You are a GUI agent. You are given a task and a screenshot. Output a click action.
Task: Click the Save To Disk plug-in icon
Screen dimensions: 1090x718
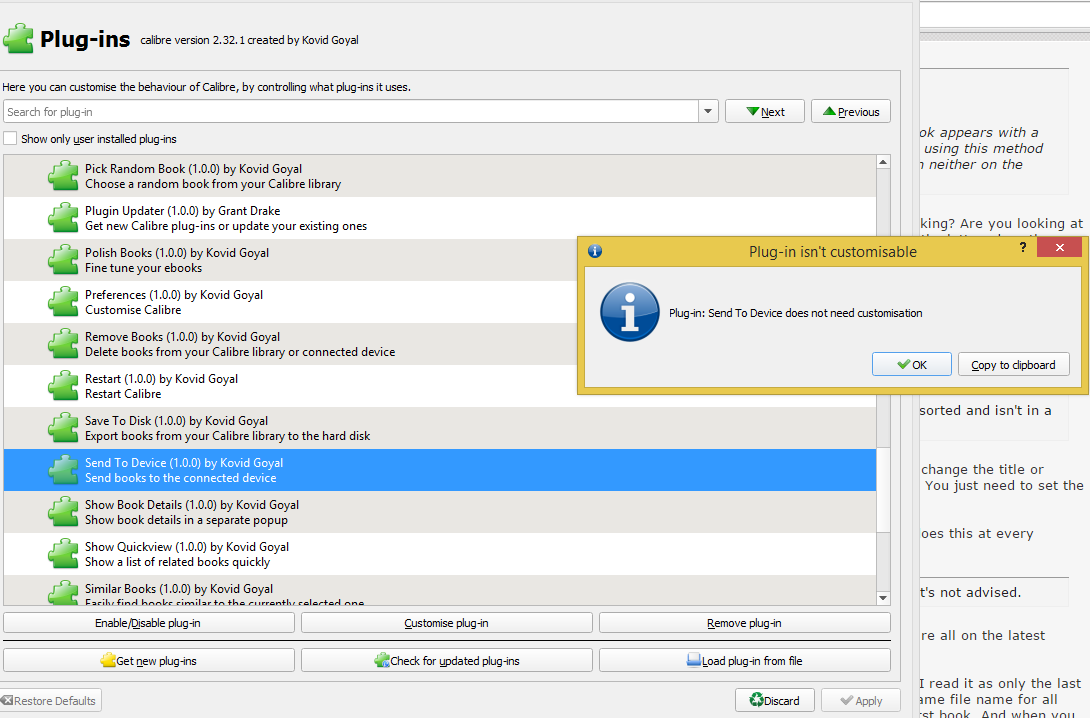(63, 428)
